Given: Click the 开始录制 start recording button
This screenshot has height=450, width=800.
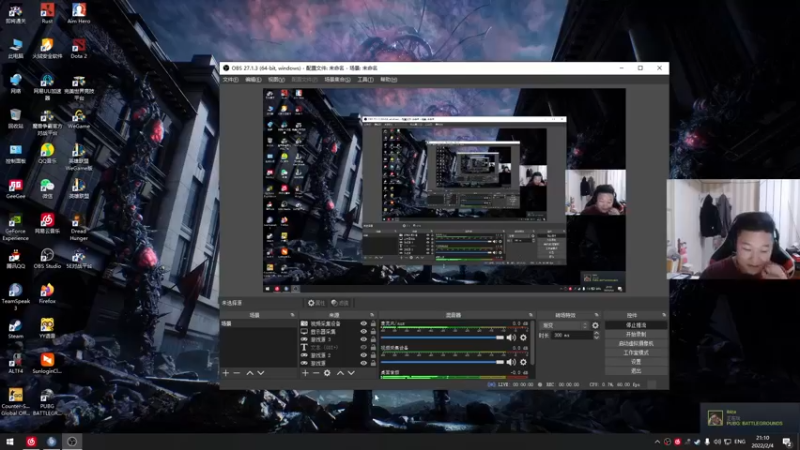Looking at the screenshot, I should coord(636,334).
